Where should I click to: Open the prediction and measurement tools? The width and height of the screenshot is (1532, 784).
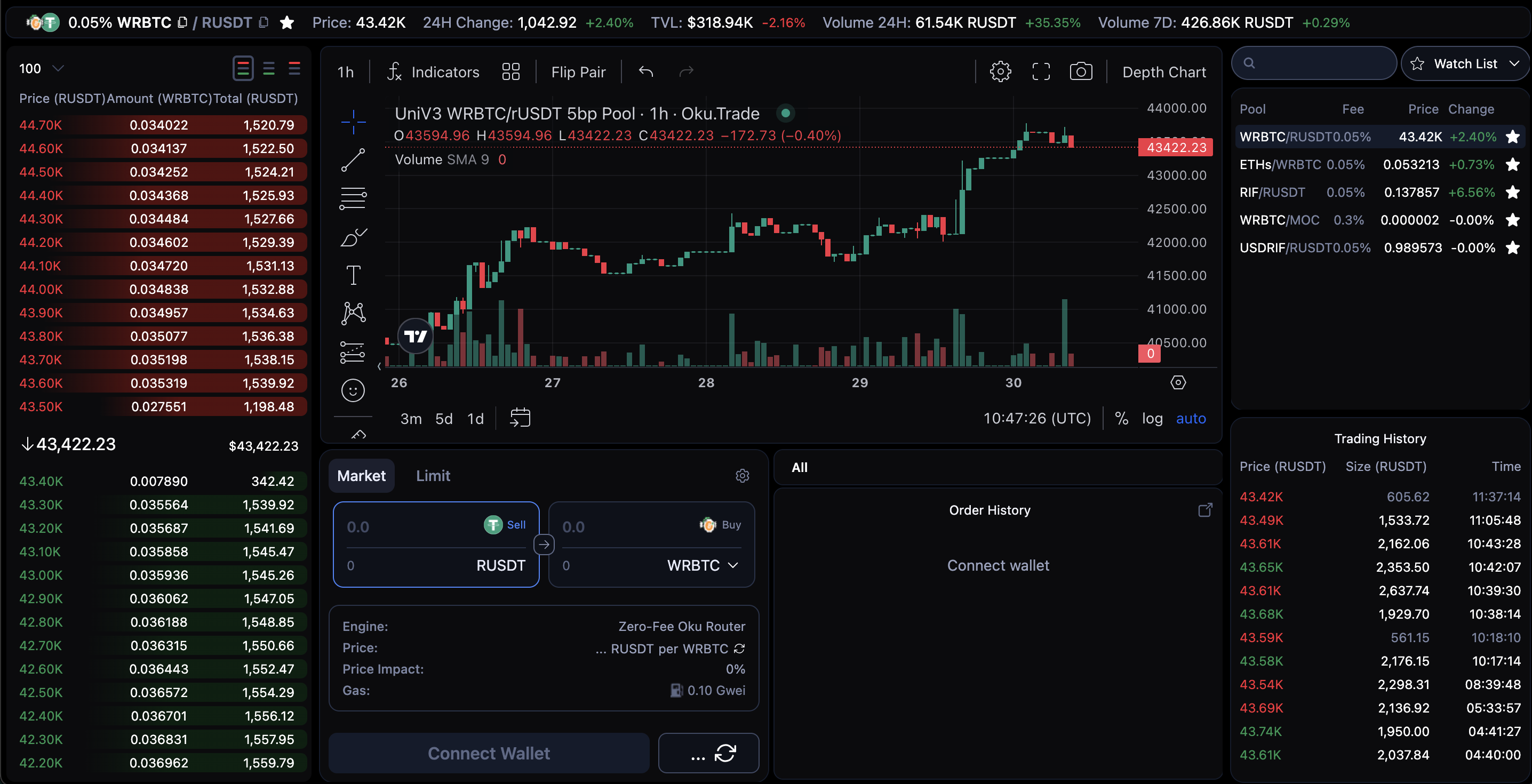[x=353, y=351]
